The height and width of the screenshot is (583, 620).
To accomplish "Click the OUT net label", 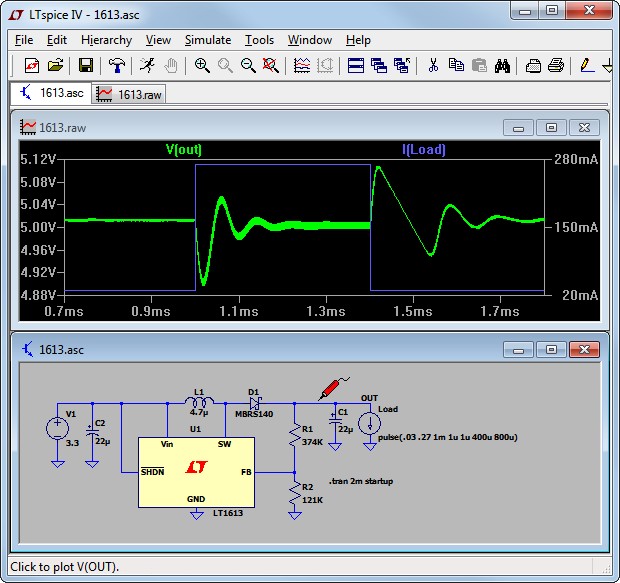I will click(x=369, y=398).
